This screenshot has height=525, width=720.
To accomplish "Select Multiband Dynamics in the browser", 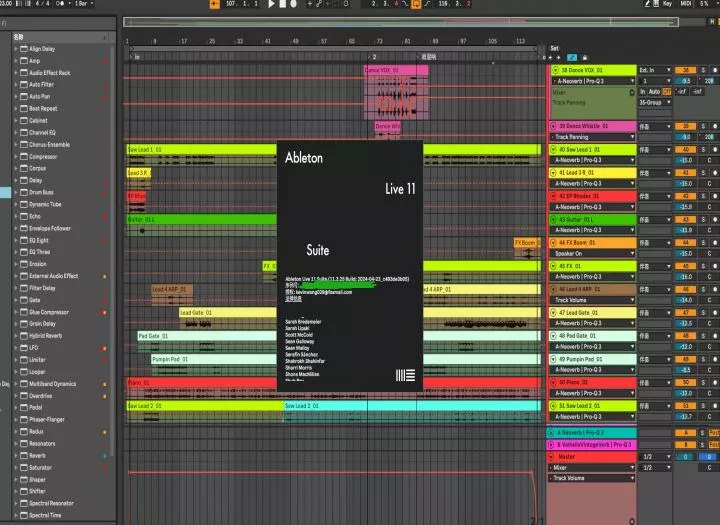I will coord(52,384).
